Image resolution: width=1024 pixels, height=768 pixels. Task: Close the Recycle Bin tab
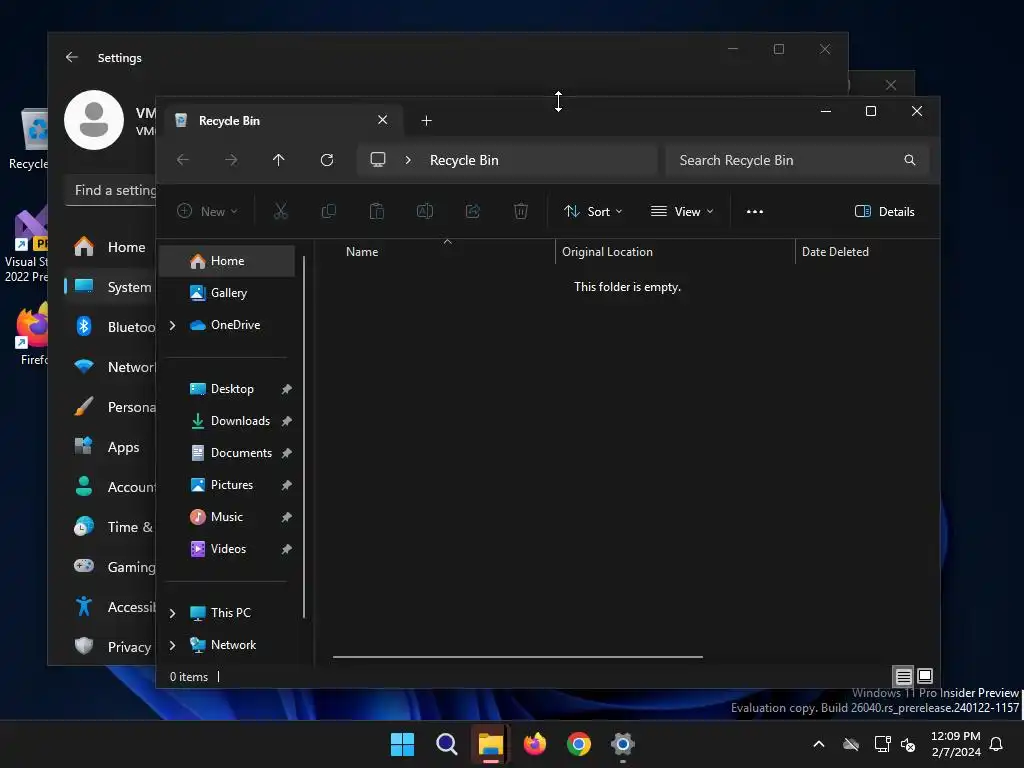point(383,120)
